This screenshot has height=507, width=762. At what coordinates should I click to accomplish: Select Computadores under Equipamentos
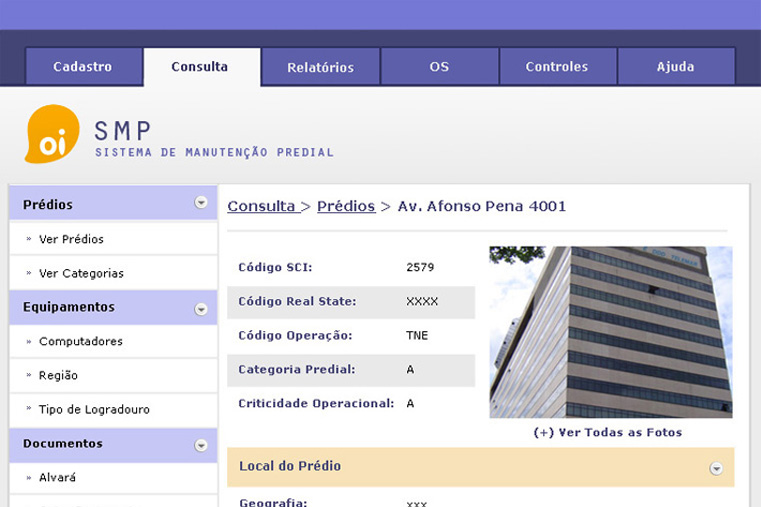81,342
